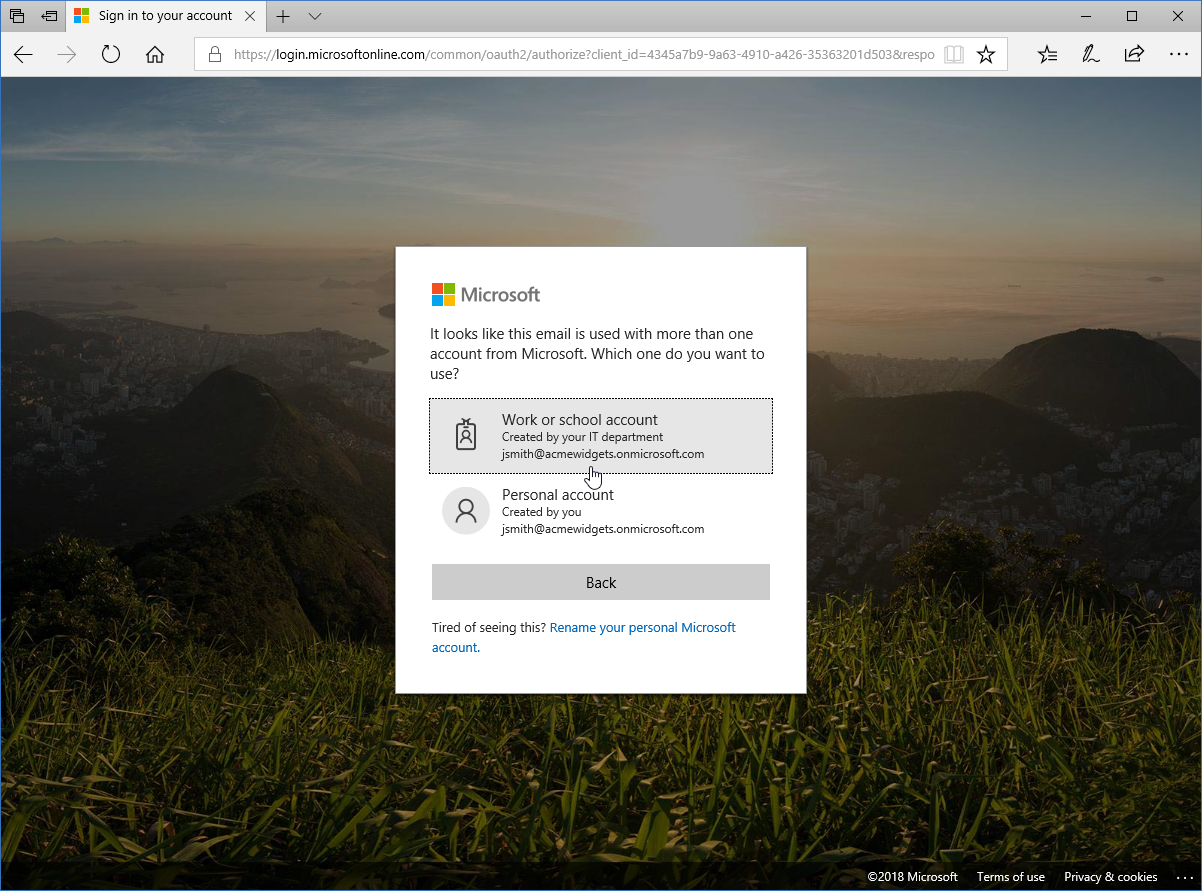Choose the Work or school account

point(601,436)
